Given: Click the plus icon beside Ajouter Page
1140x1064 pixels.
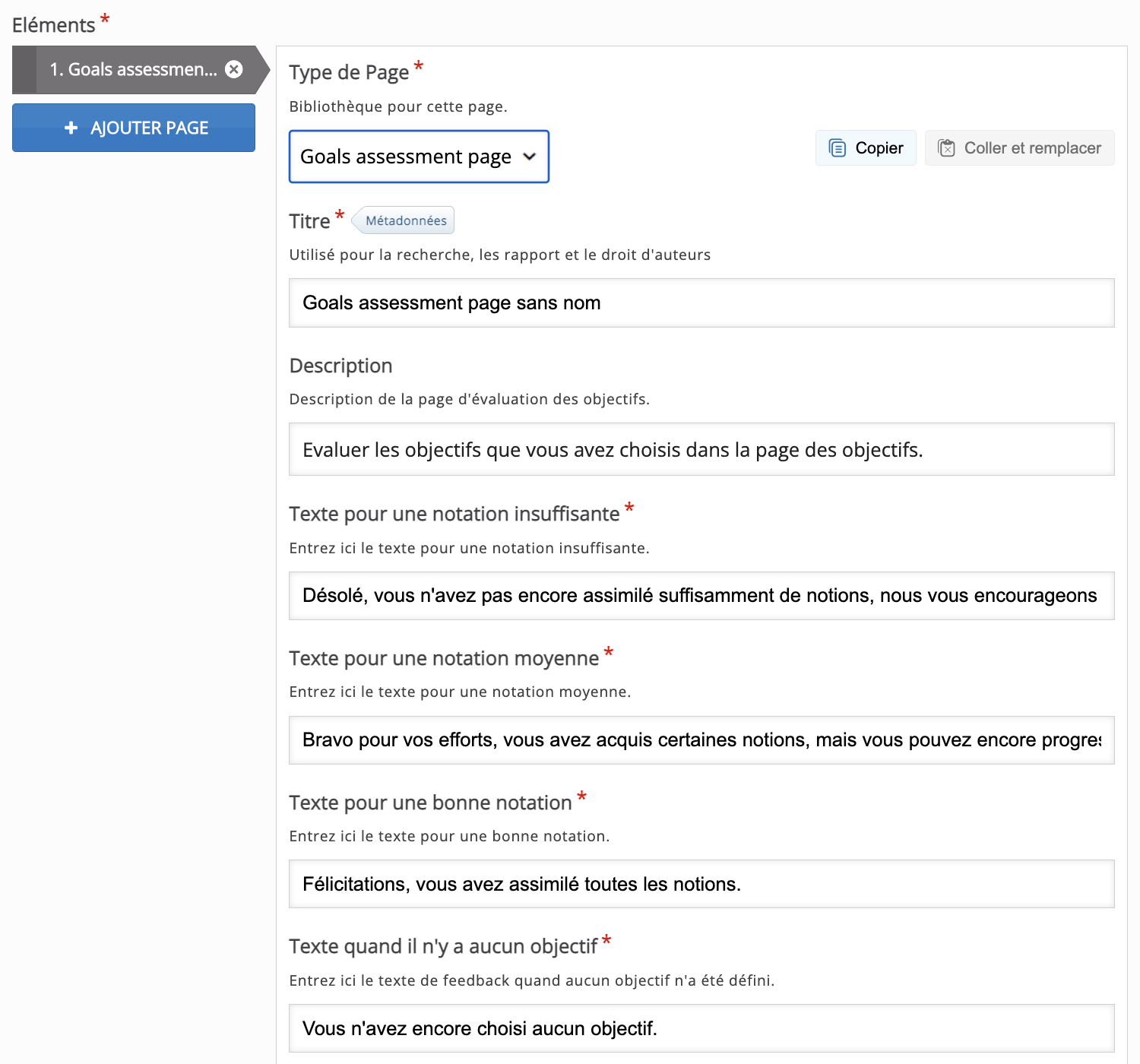Looking at the screenshot, I should click(71, 128).
